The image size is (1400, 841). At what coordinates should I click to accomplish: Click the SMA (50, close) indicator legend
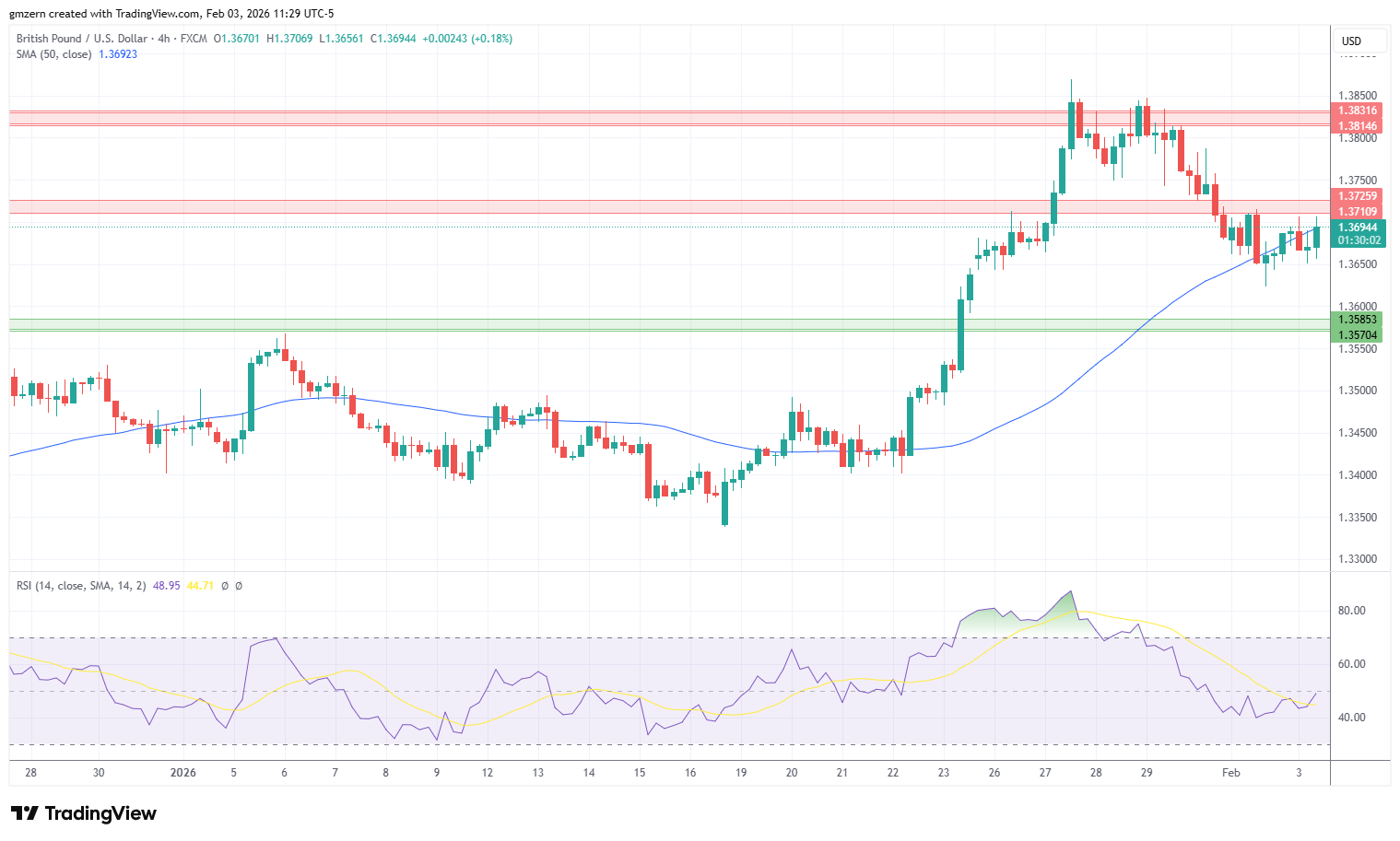pyautogui.click(x=54, y=54)
